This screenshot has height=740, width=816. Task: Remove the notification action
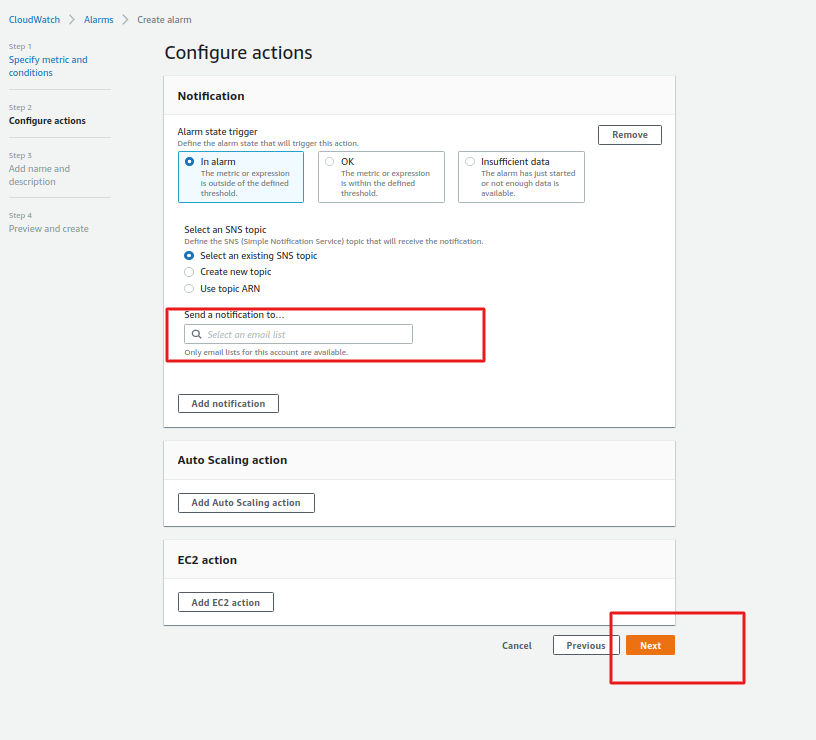click(x=629, y=135)
